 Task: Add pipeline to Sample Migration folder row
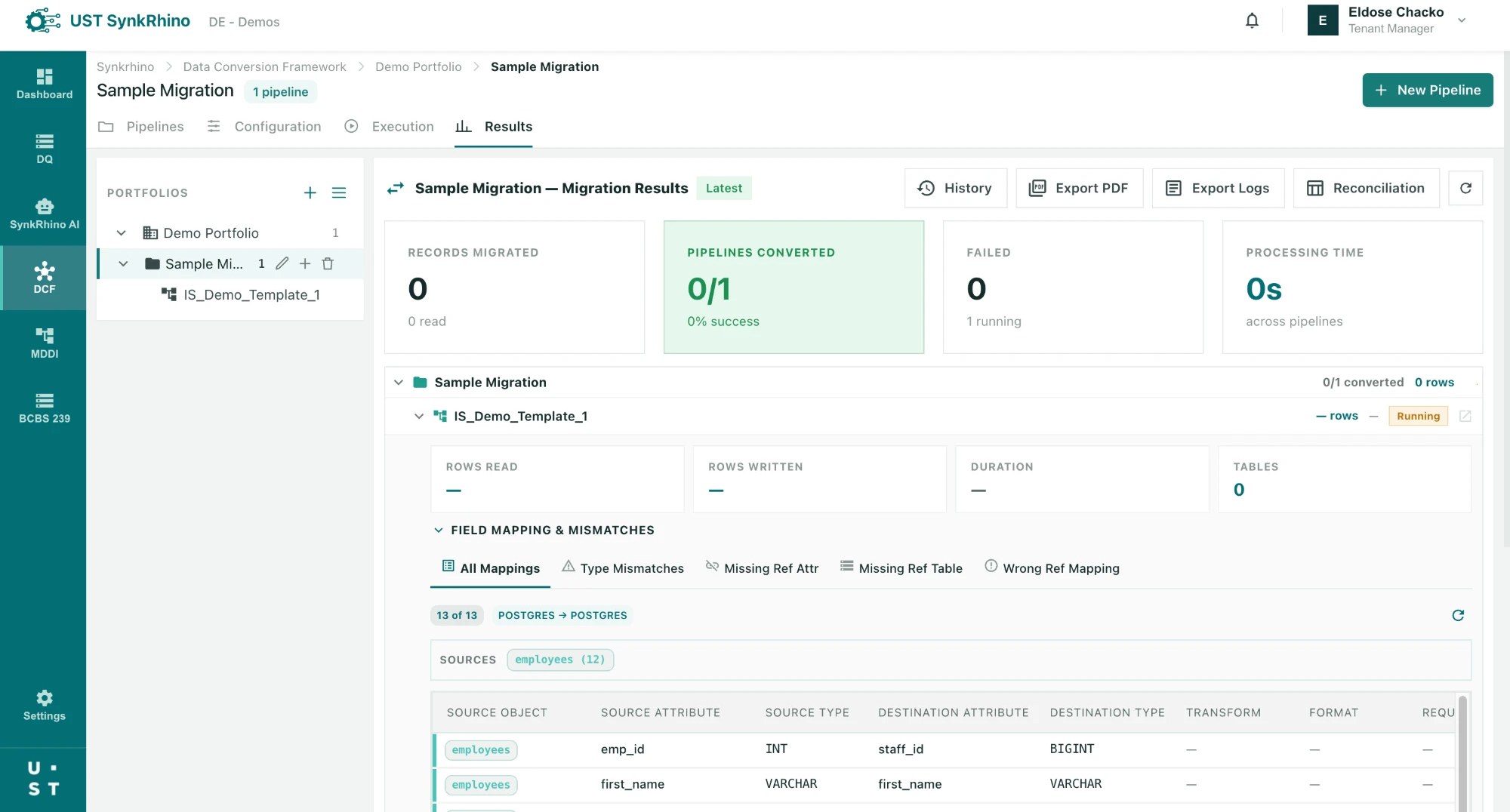point(305,263)
